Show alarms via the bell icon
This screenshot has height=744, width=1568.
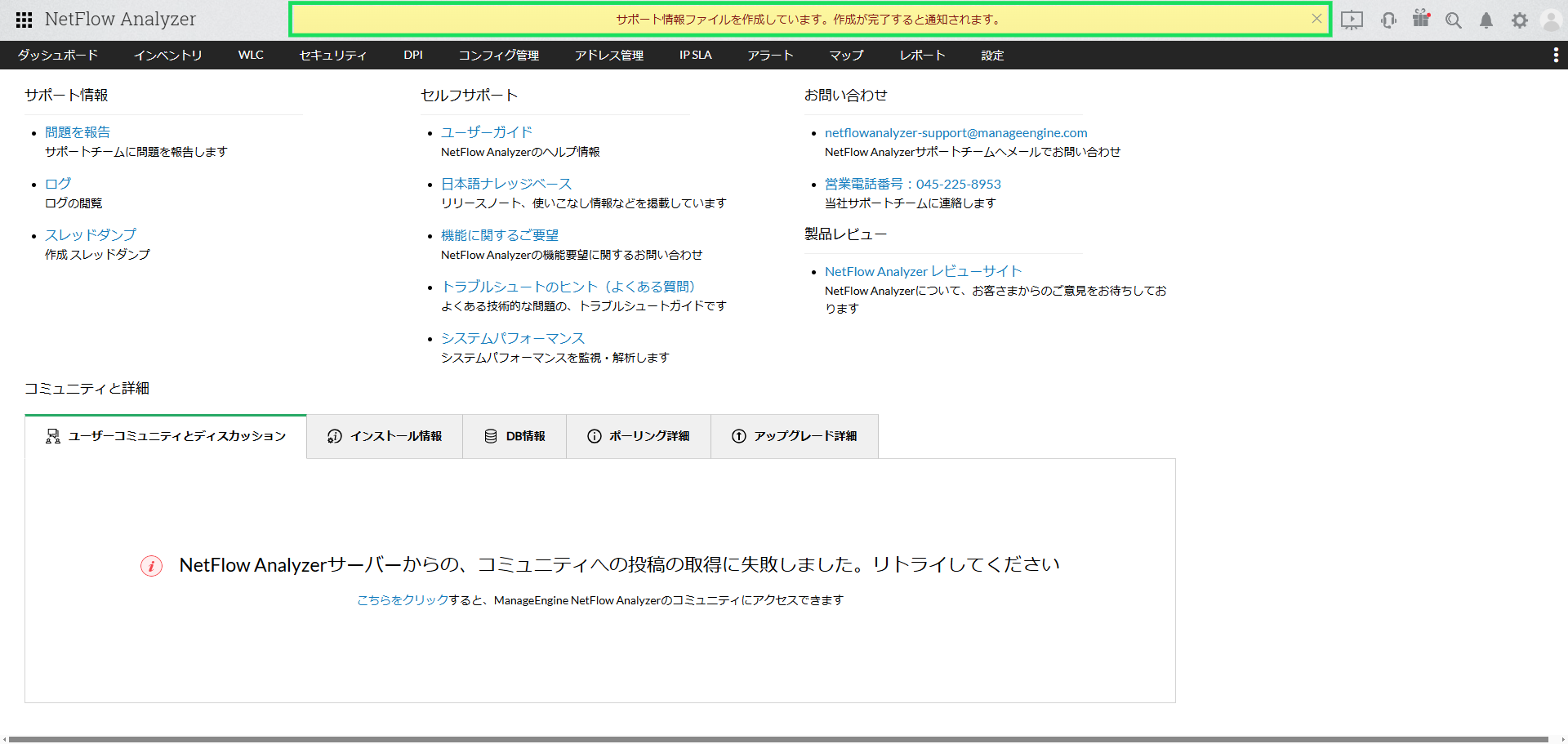click(x=1486, y=20)
